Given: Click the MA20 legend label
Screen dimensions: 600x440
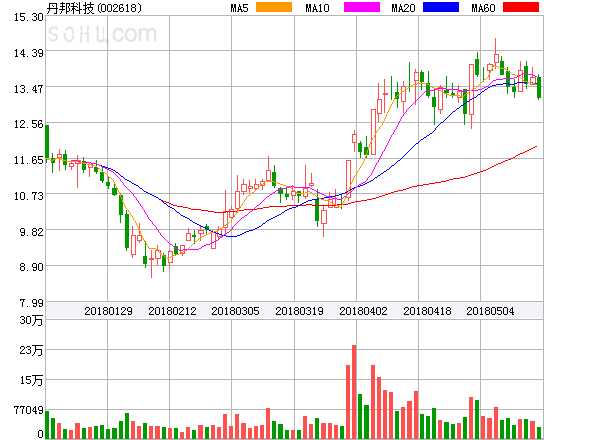Looking at the screenshot, I should pos(403,8).
